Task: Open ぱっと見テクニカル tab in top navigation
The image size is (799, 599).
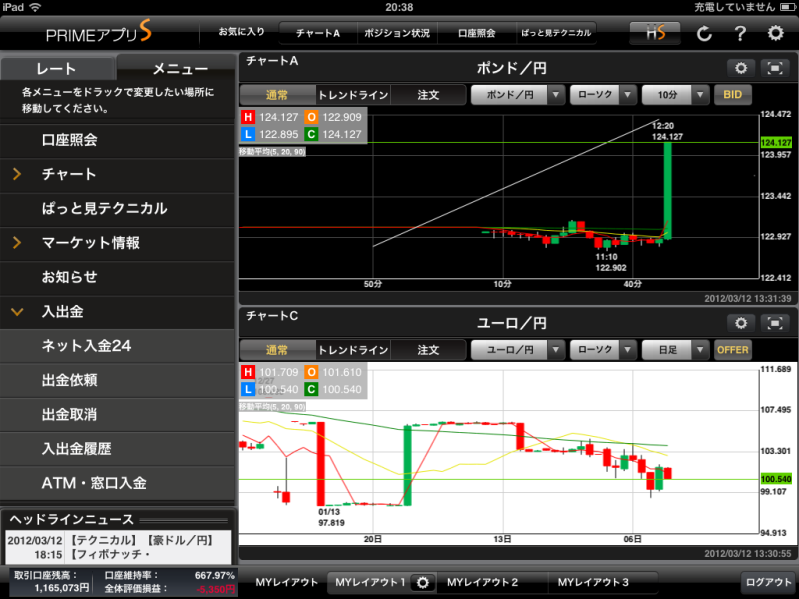Action: click(556, 34)
